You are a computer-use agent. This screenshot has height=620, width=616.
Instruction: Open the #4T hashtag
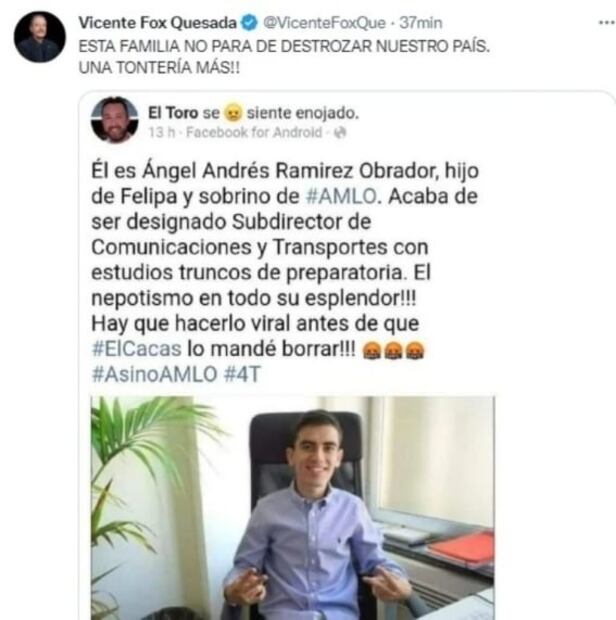coord(242,374)
